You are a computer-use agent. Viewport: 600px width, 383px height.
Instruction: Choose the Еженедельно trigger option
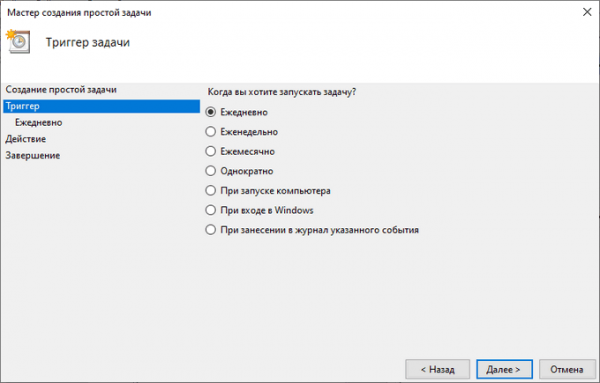coord(210,132)
